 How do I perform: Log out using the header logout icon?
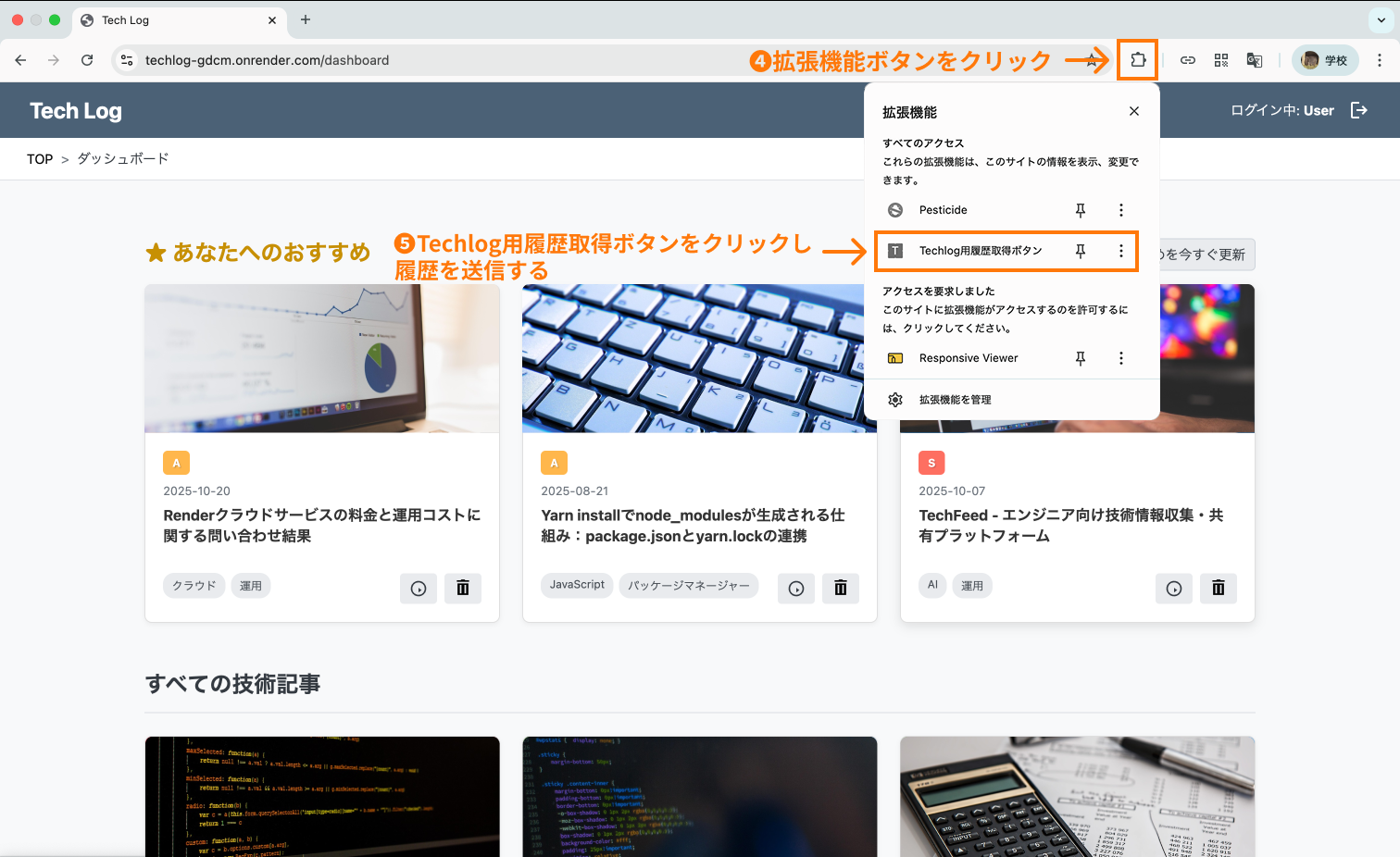pyautogui.click(x=1359, y=109)
